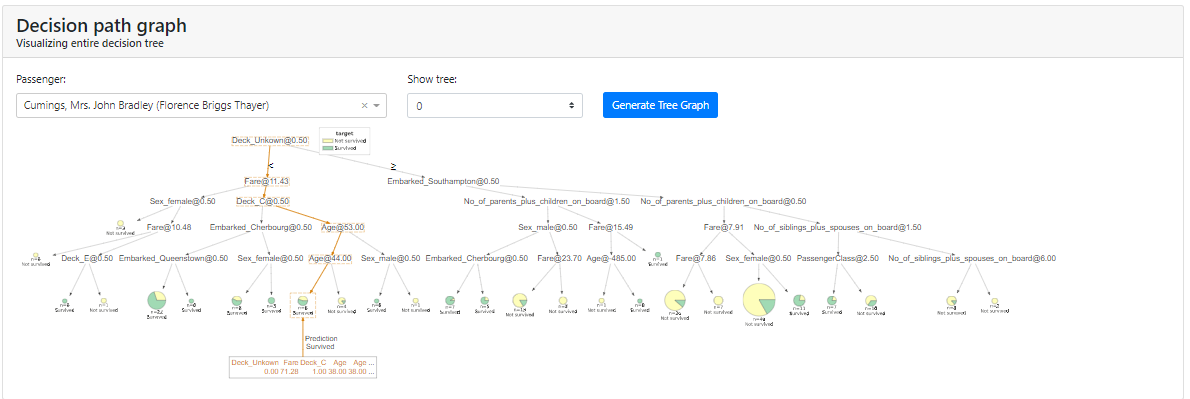Select the Fare@10.48 node
The height and width of the screenshot is (399, 1190).
pos(169,227)
